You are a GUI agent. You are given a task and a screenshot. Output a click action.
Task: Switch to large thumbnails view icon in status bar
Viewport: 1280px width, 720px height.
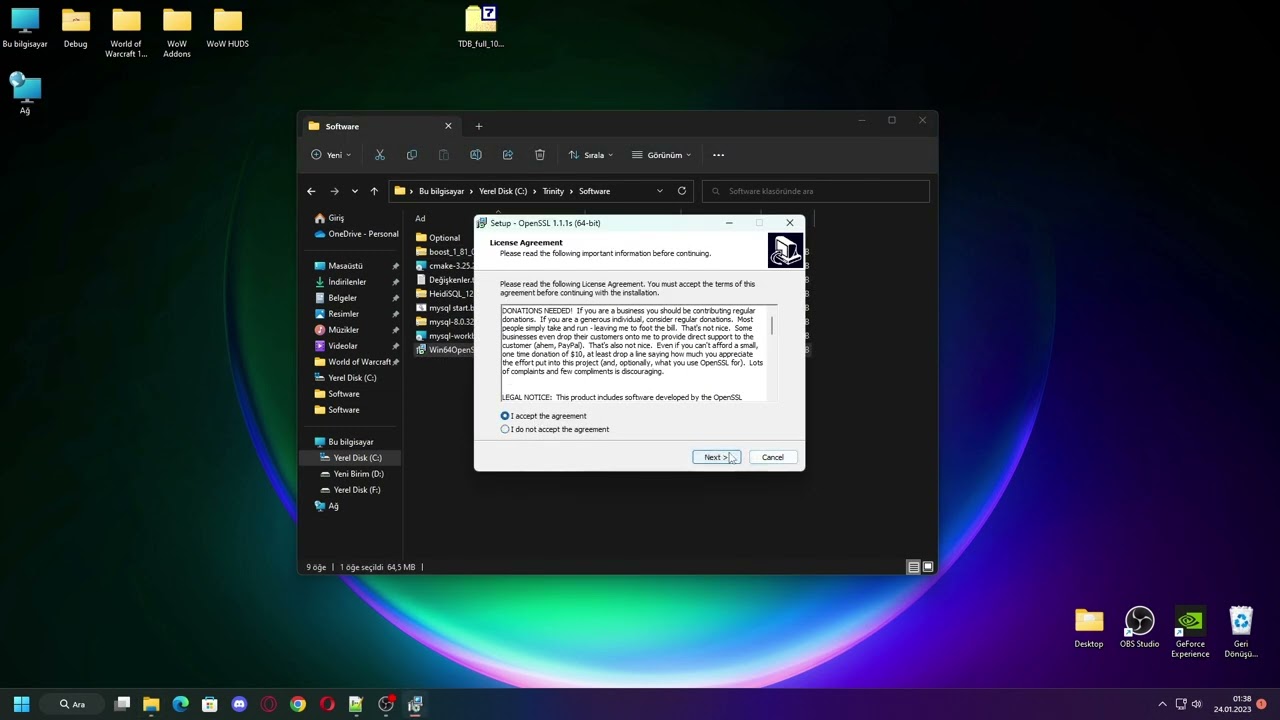(927, 567)
